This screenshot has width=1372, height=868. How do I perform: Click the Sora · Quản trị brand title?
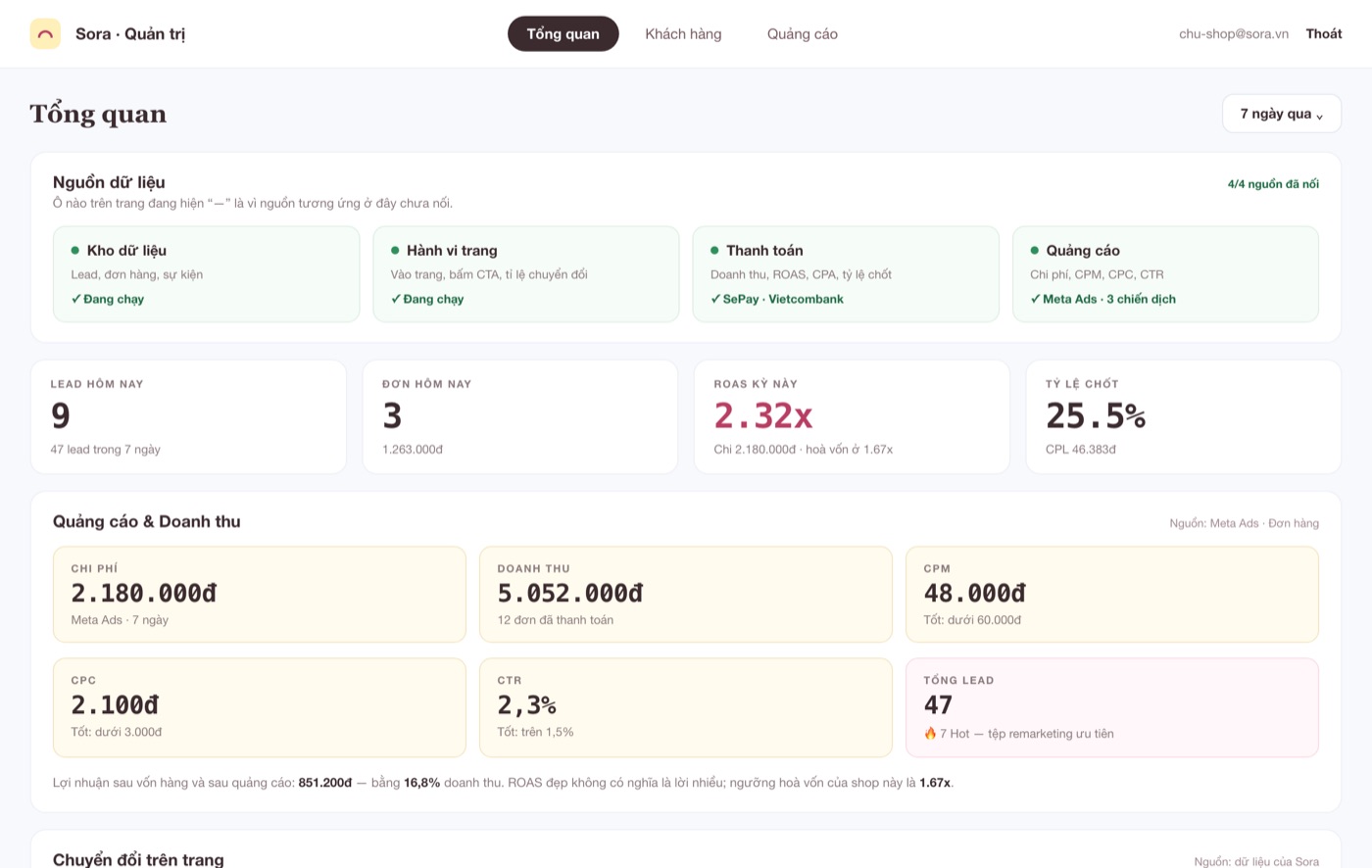[130, 34]
